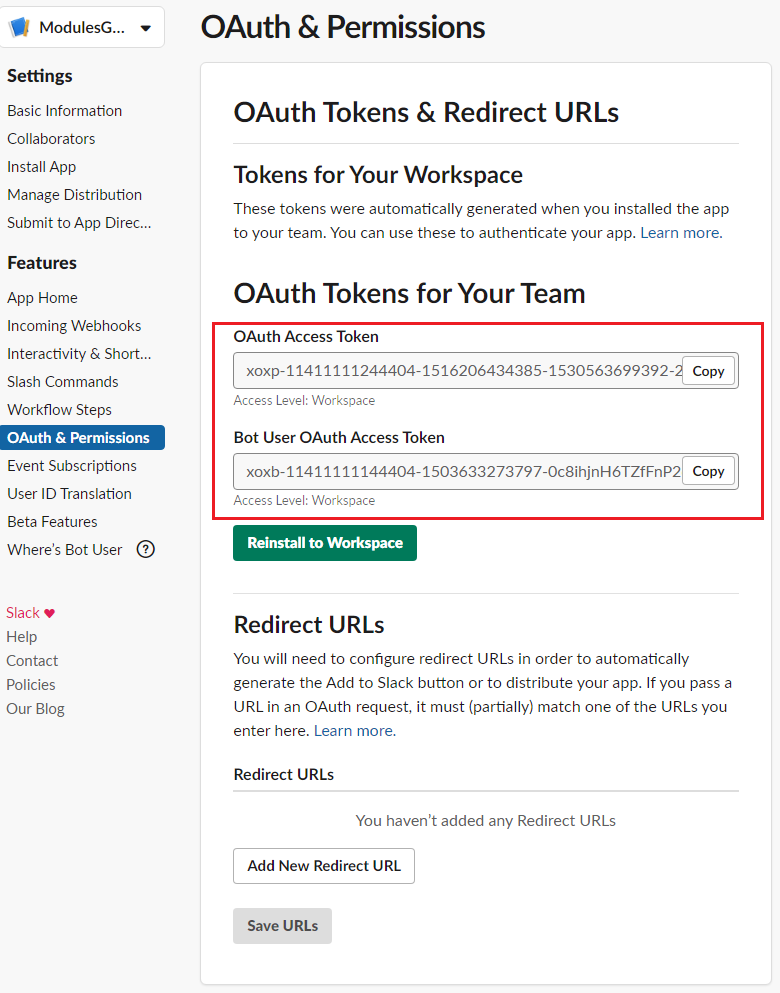The image size is (780, 993).
Task: Click Access Level text below Bot User token
Action: pos(304,500)
